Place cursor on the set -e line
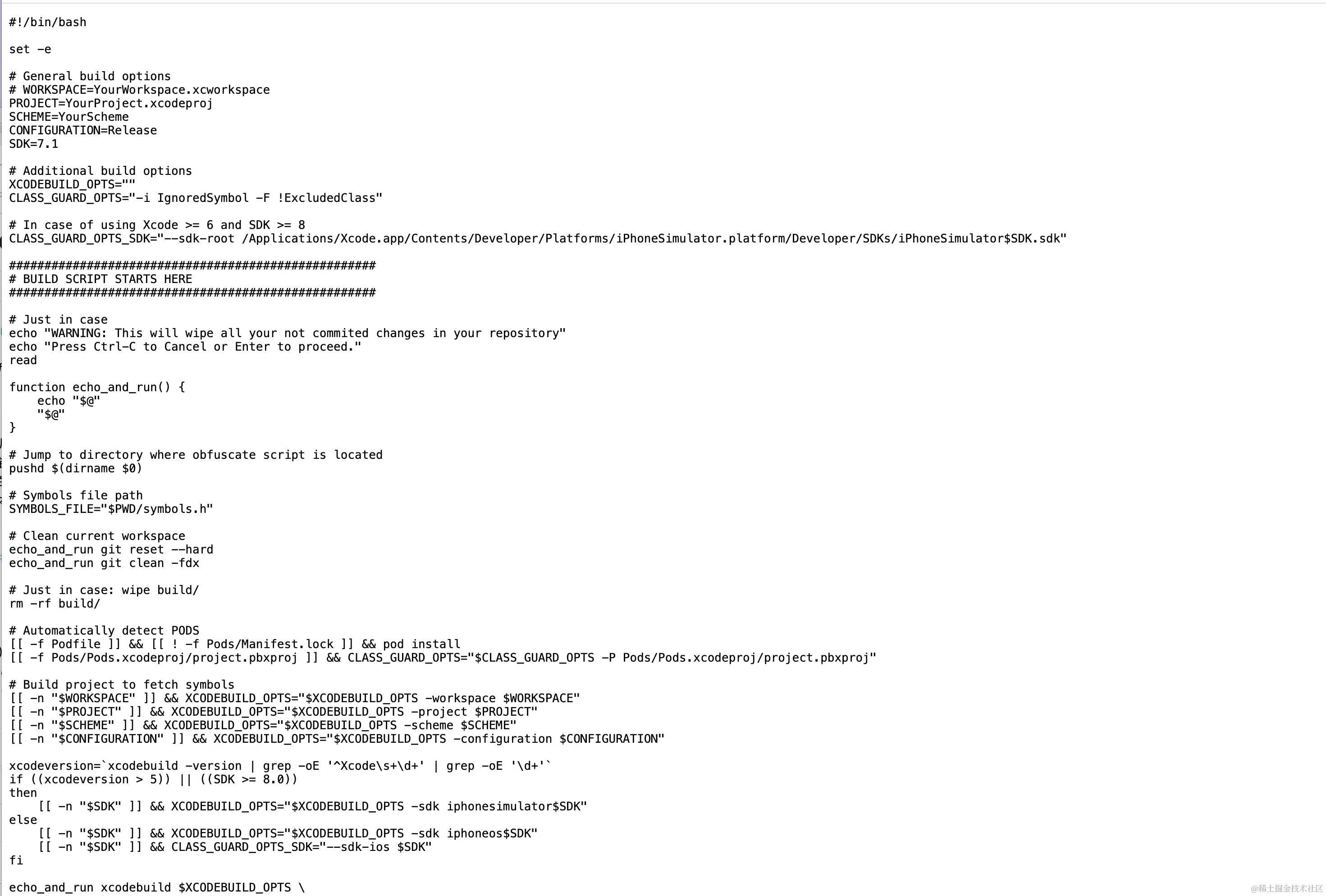This screenshot has width=1326, height=896. pos(30,49)
